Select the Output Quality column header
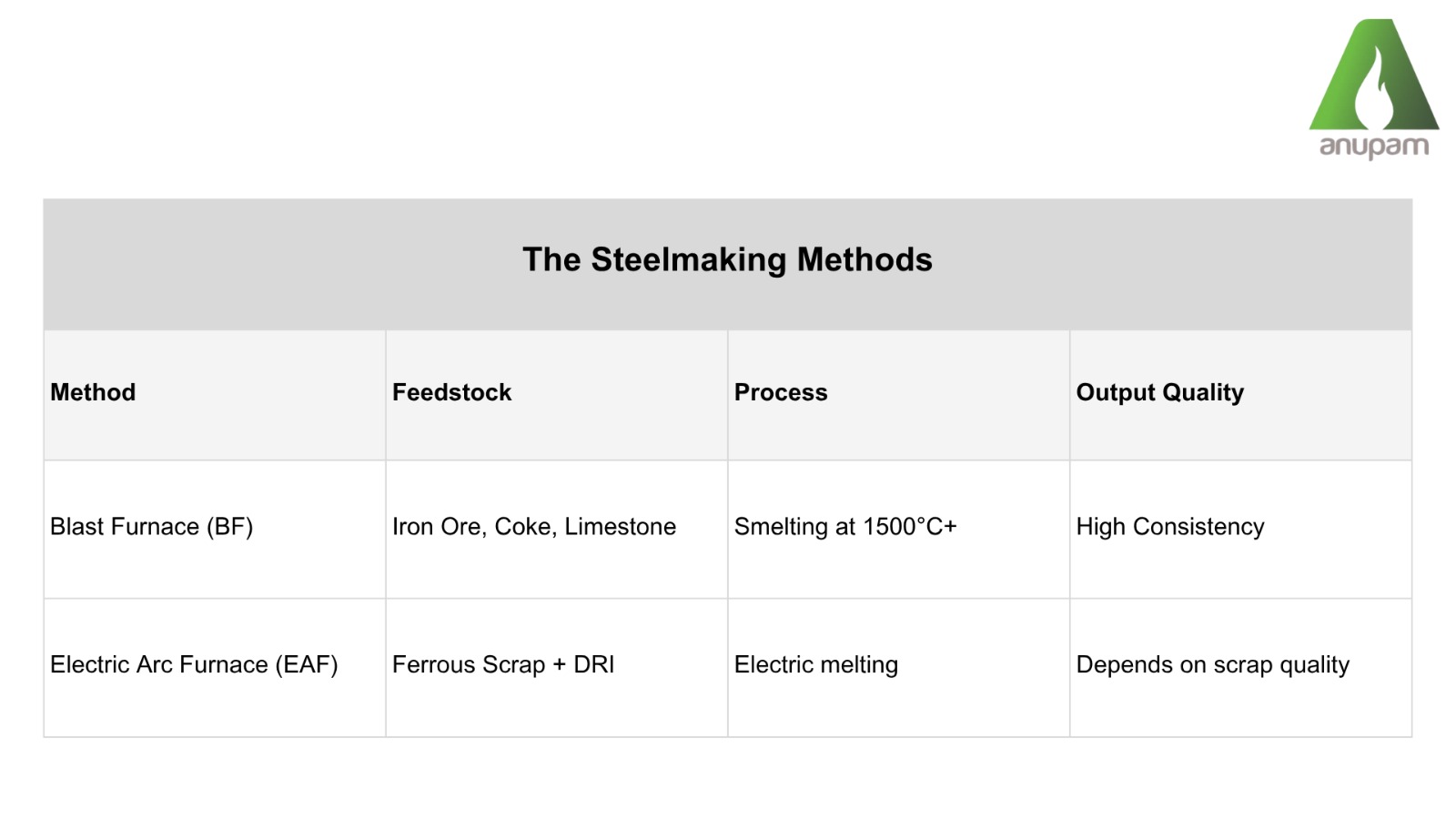Viewport: 1456px width, 819px height. click(x=1159, y=392)
